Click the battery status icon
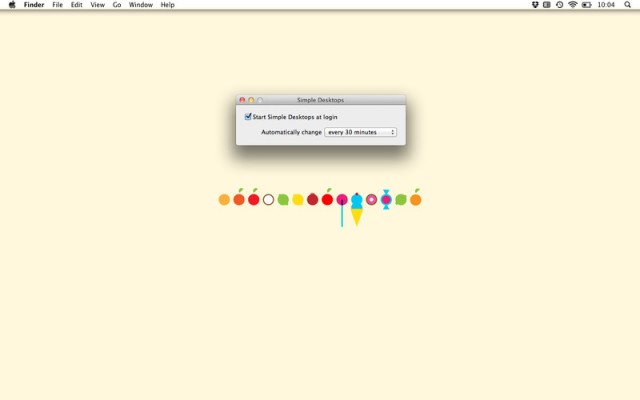This screenshot has width=640, height=400. pos(587,5)
